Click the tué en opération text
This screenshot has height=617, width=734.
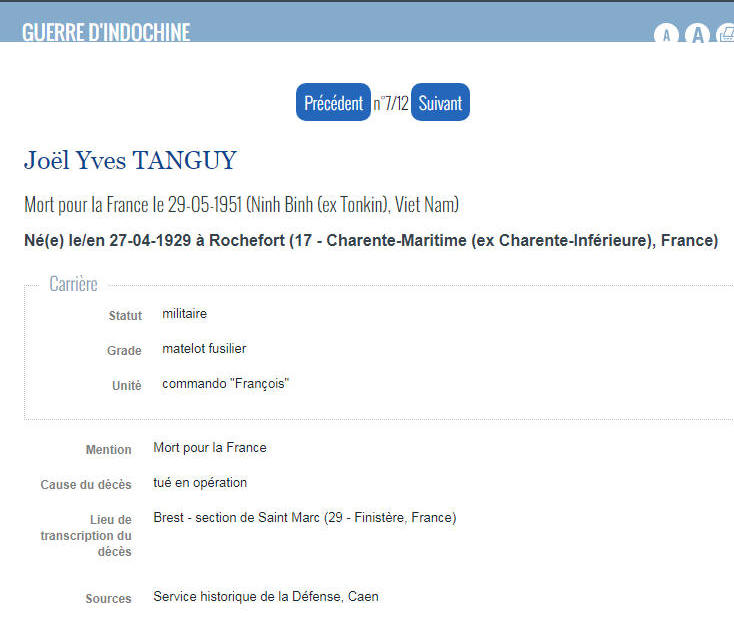200,483
